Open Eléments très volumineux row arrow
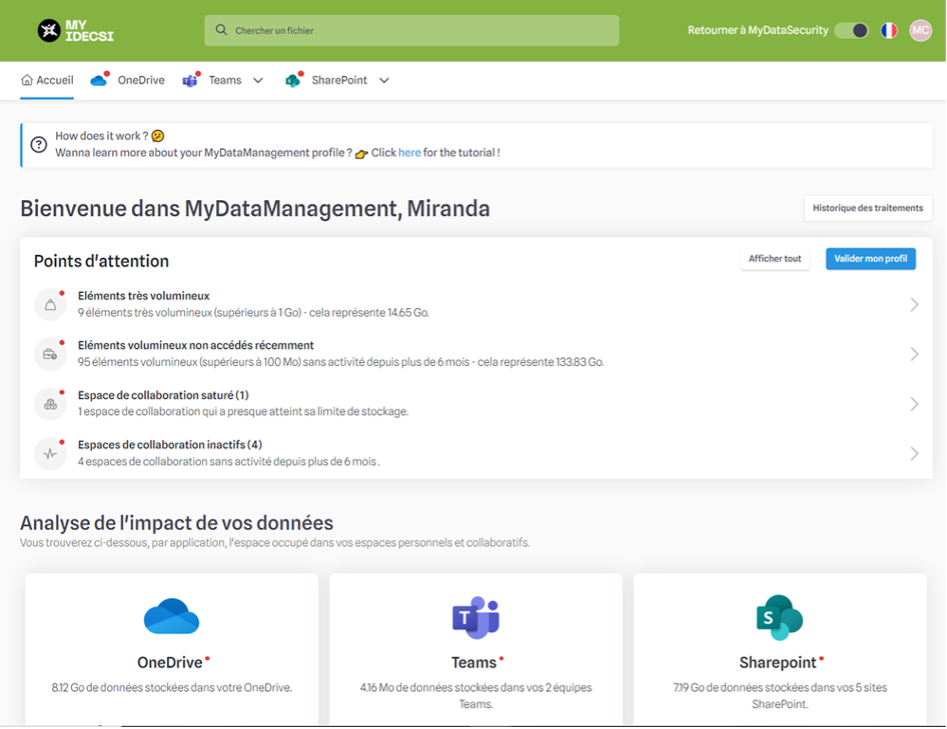The width and height of the screenshot is (947, 729). (914, 304)
